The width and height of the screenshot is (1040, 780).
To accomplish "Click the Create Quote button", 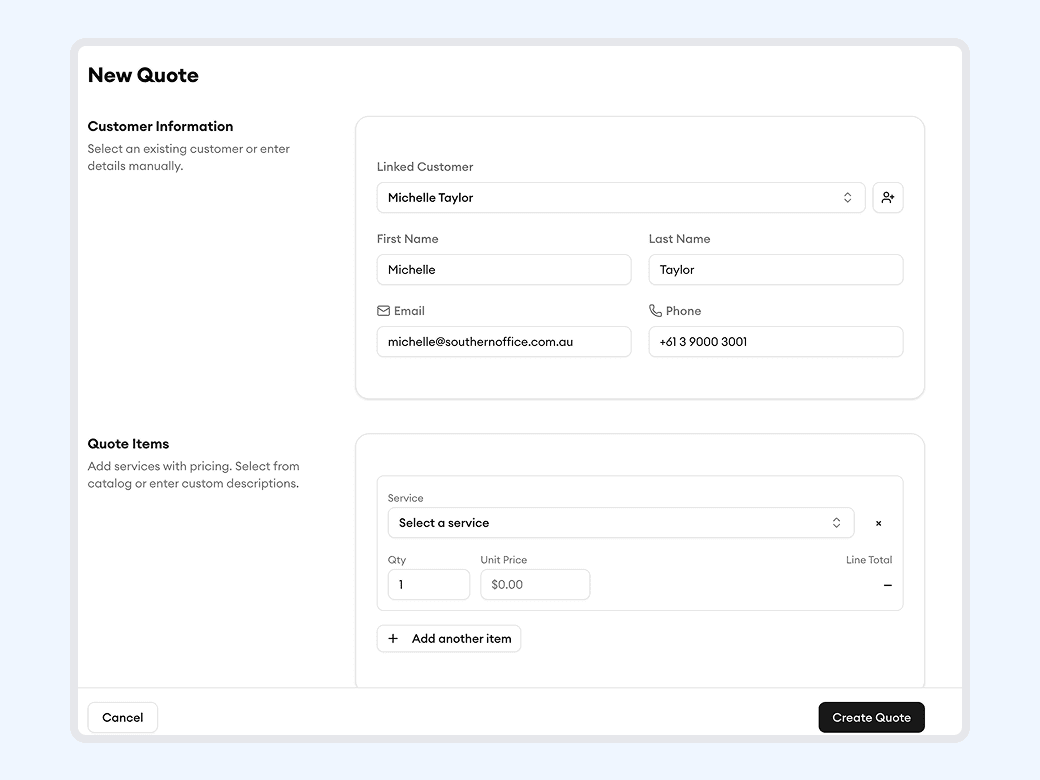I will (x=871, y=717).
